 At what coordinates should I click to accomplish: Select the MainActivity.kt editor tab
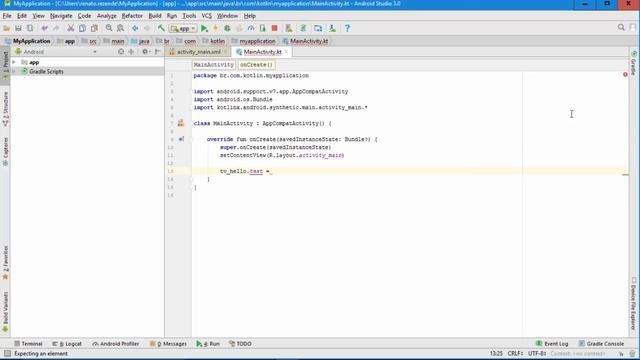262,52
